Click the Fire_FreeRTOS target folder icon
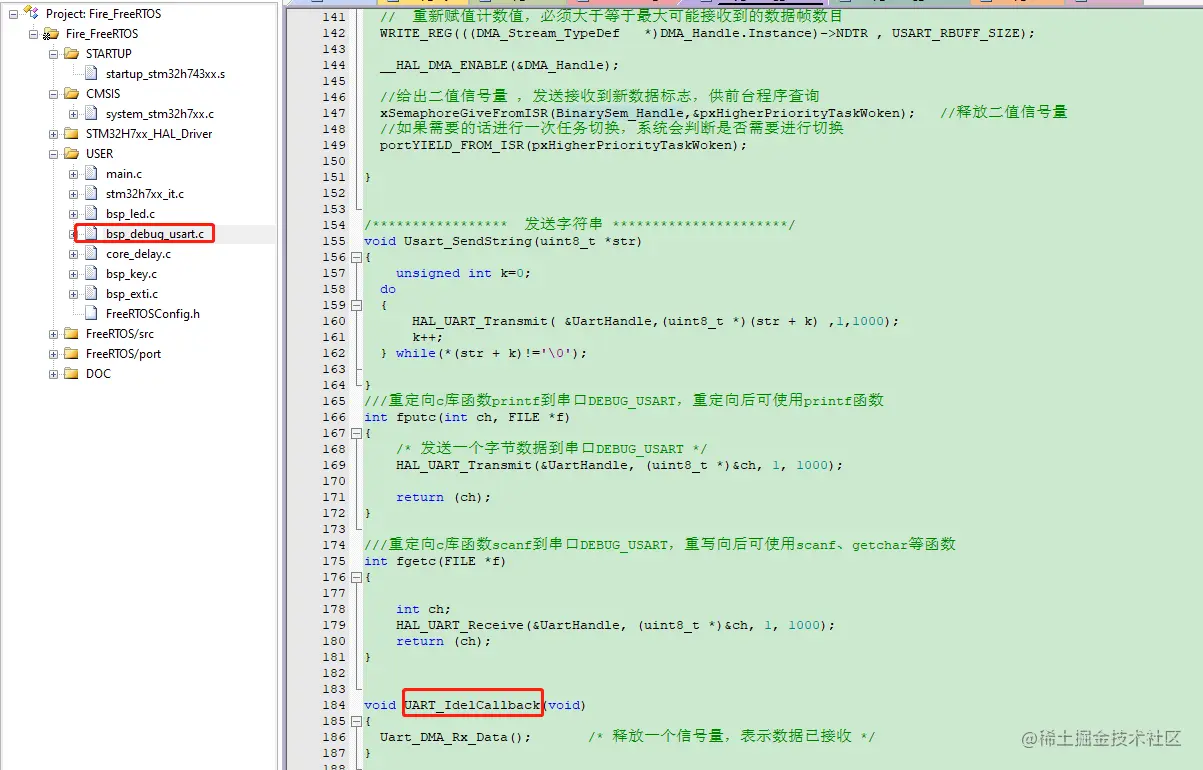1203x770 pixels. pos(52,33)
